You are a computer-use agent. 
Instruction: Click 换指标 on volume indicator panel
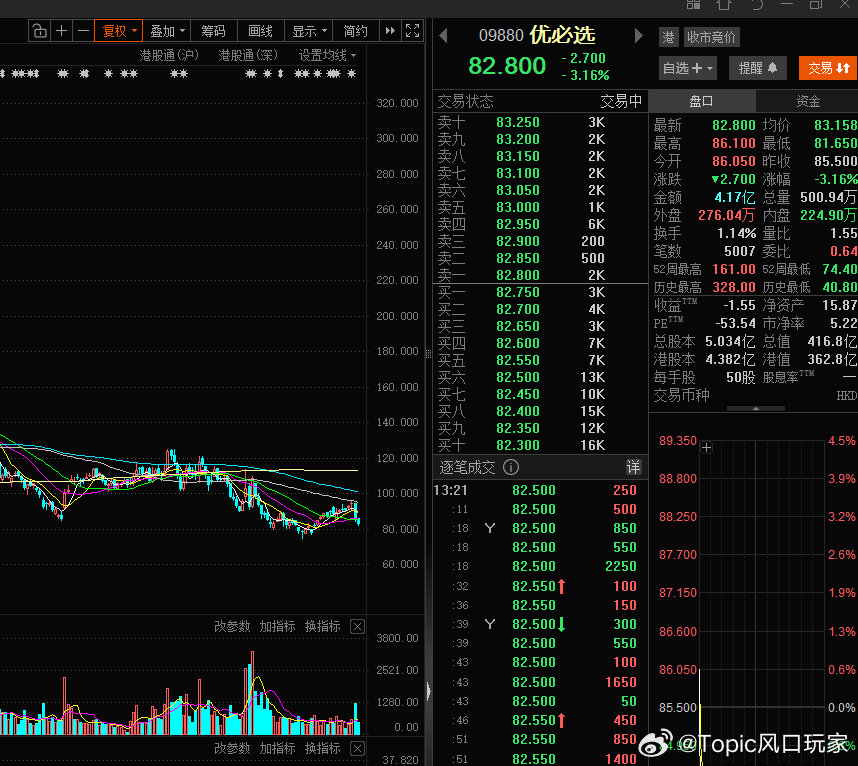pos(322,626)
